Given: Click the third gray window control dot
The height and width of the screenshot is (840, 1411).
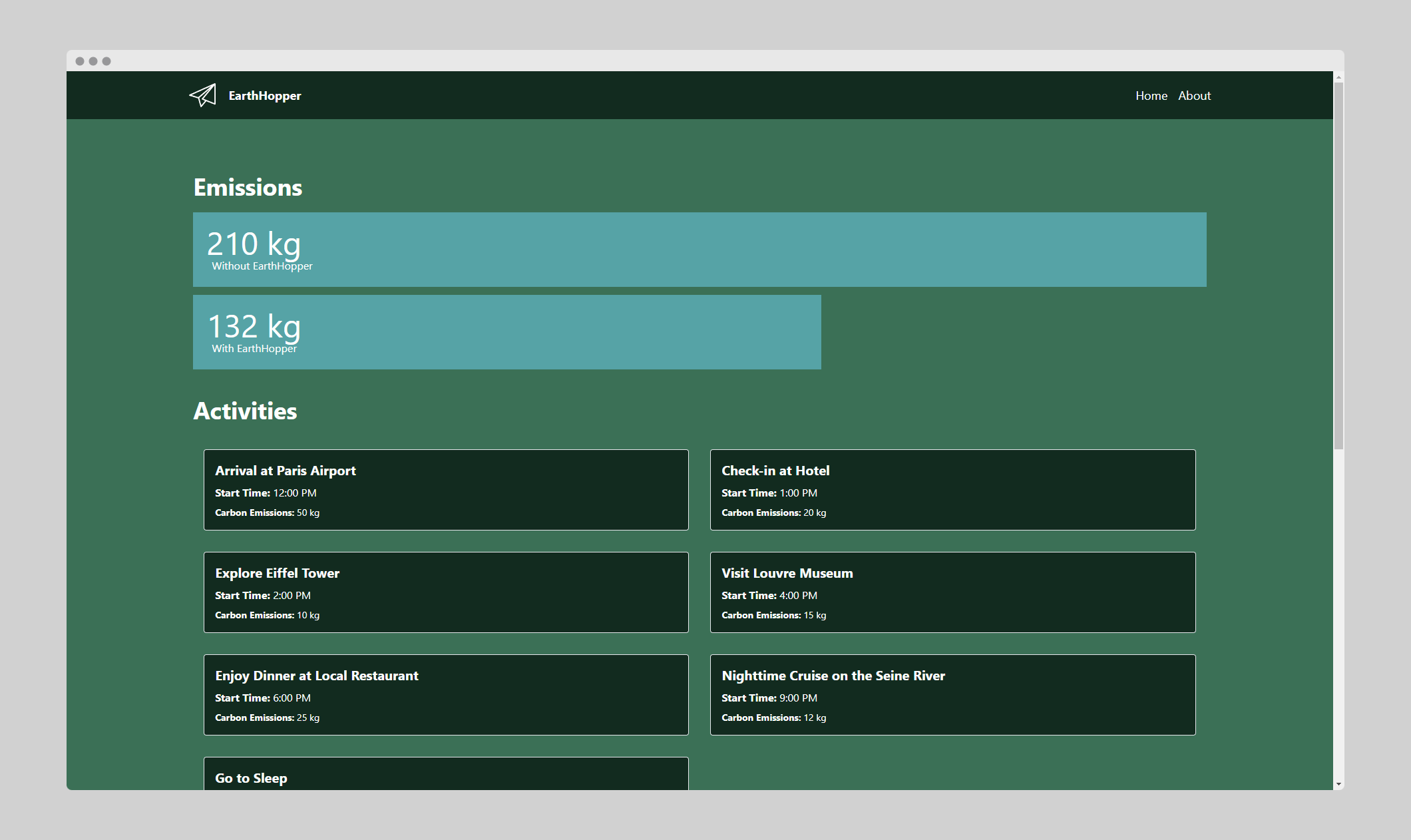Looking at the screenshot, I should (x=106, y=61).
